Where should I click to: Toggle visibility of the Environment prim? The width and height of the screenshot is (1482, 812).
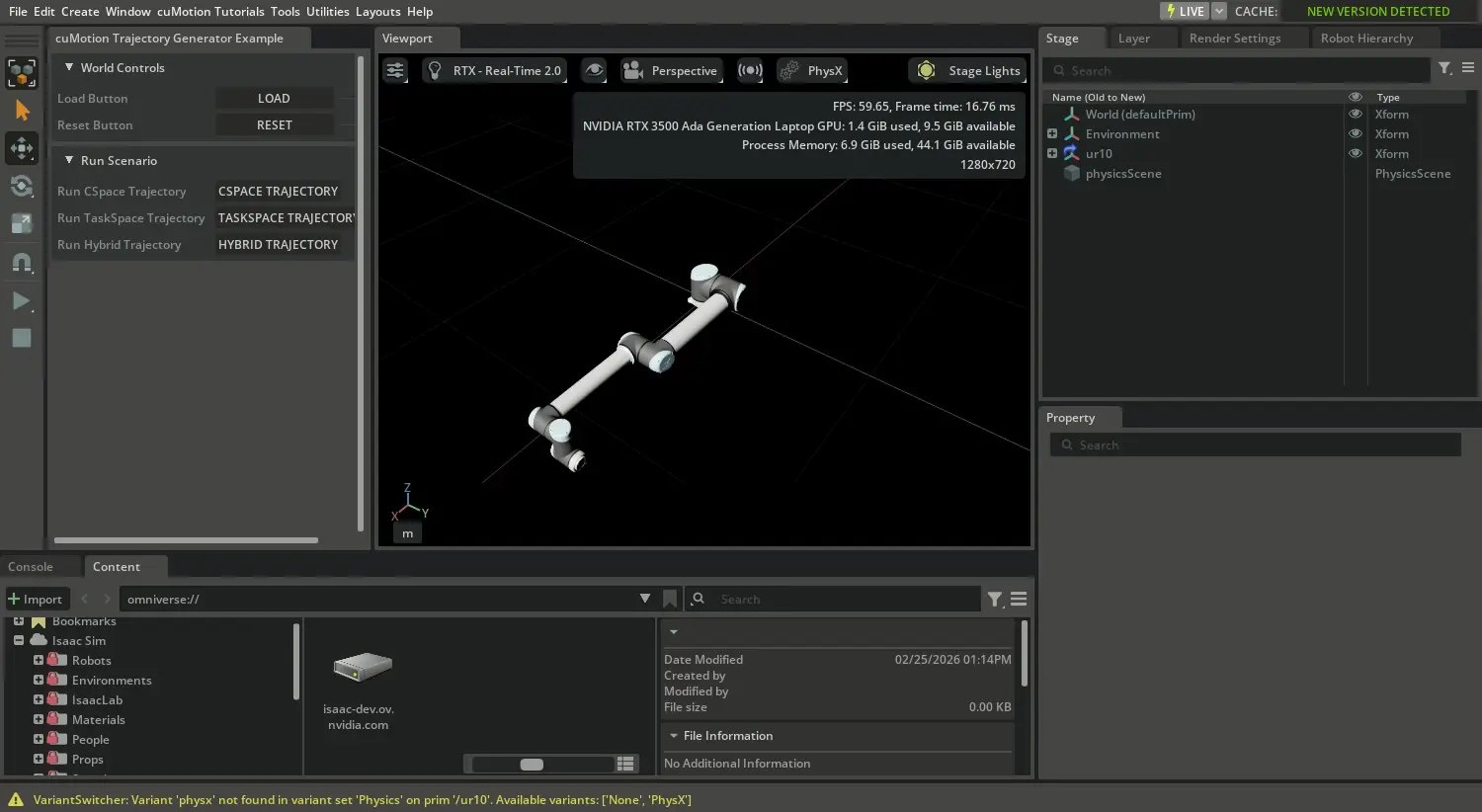pos(1355,133)
